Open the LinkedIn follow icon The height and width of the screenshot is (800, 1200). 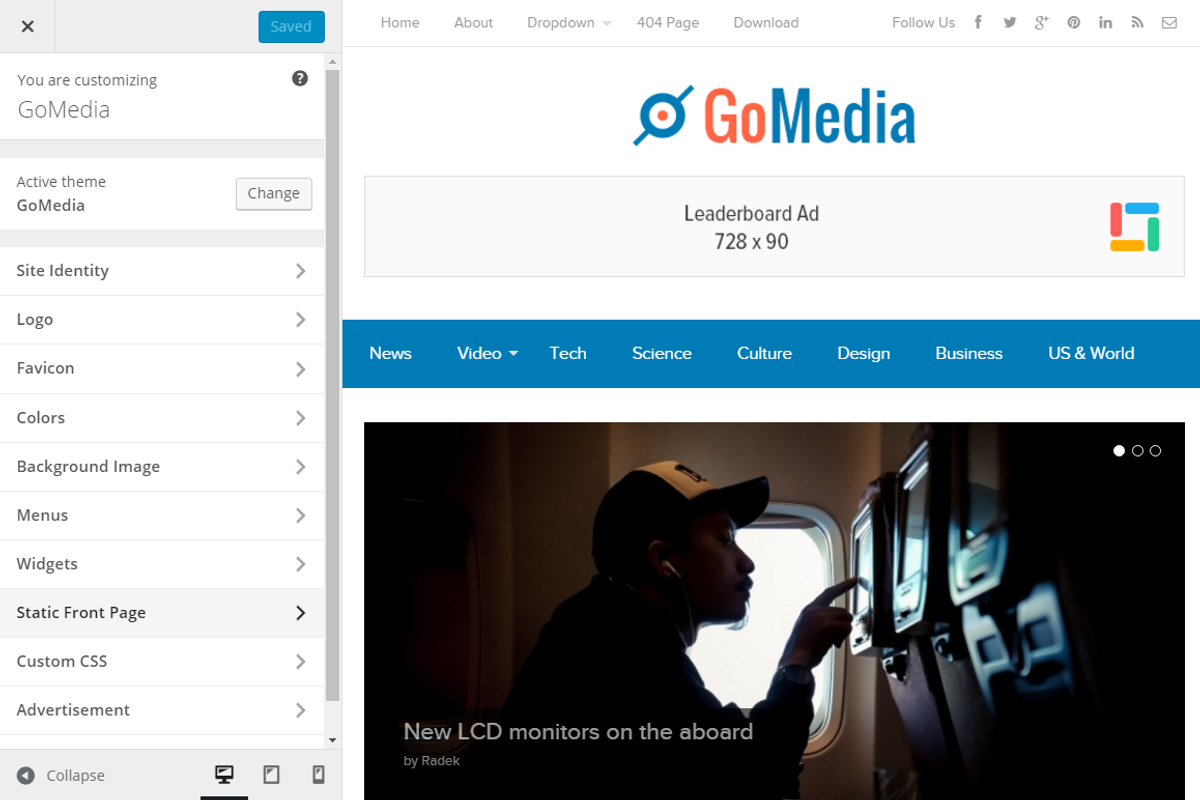1105,22
